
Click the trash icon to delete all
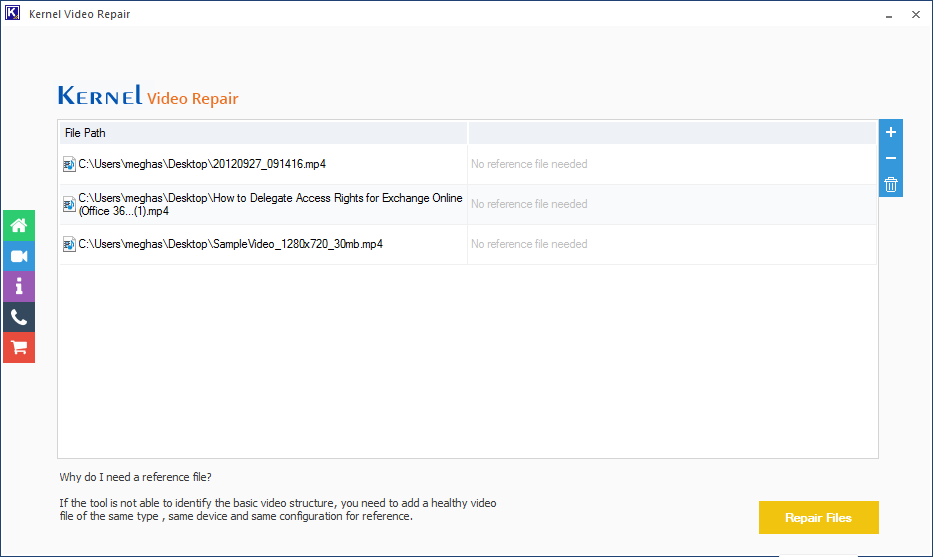(890, 184)
